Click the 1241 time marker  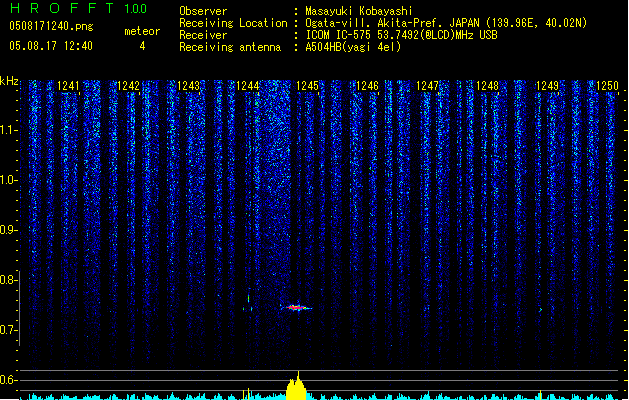coord(68,86)
